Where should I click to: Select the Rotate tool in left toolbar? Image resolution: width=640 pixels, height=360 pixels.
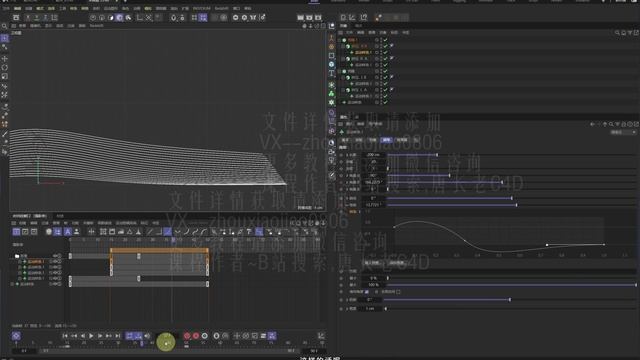coord(4,67)
